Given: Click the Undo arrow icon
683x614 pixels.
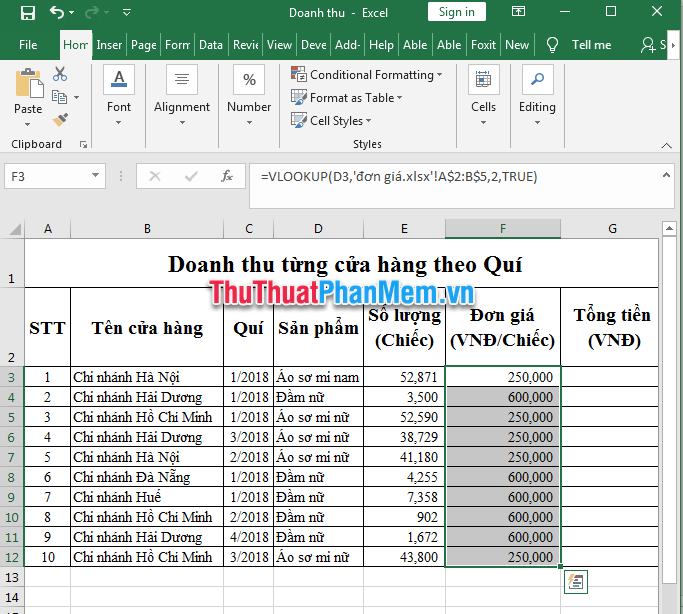Looking at the screenshot, I should [57, 13].
